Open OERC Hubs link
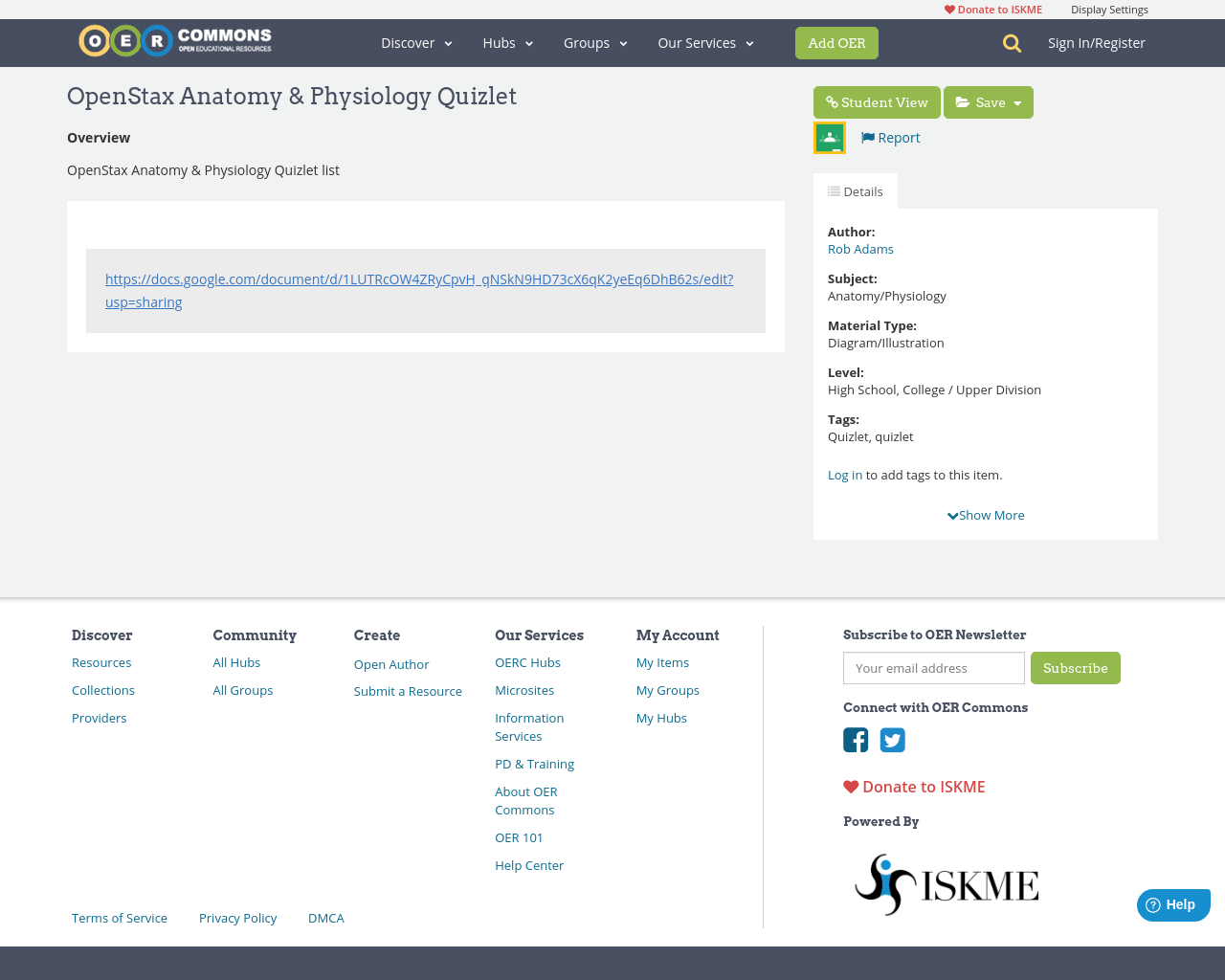Image resolution: width=1225 pixels, height=980 pixels. 527,662
